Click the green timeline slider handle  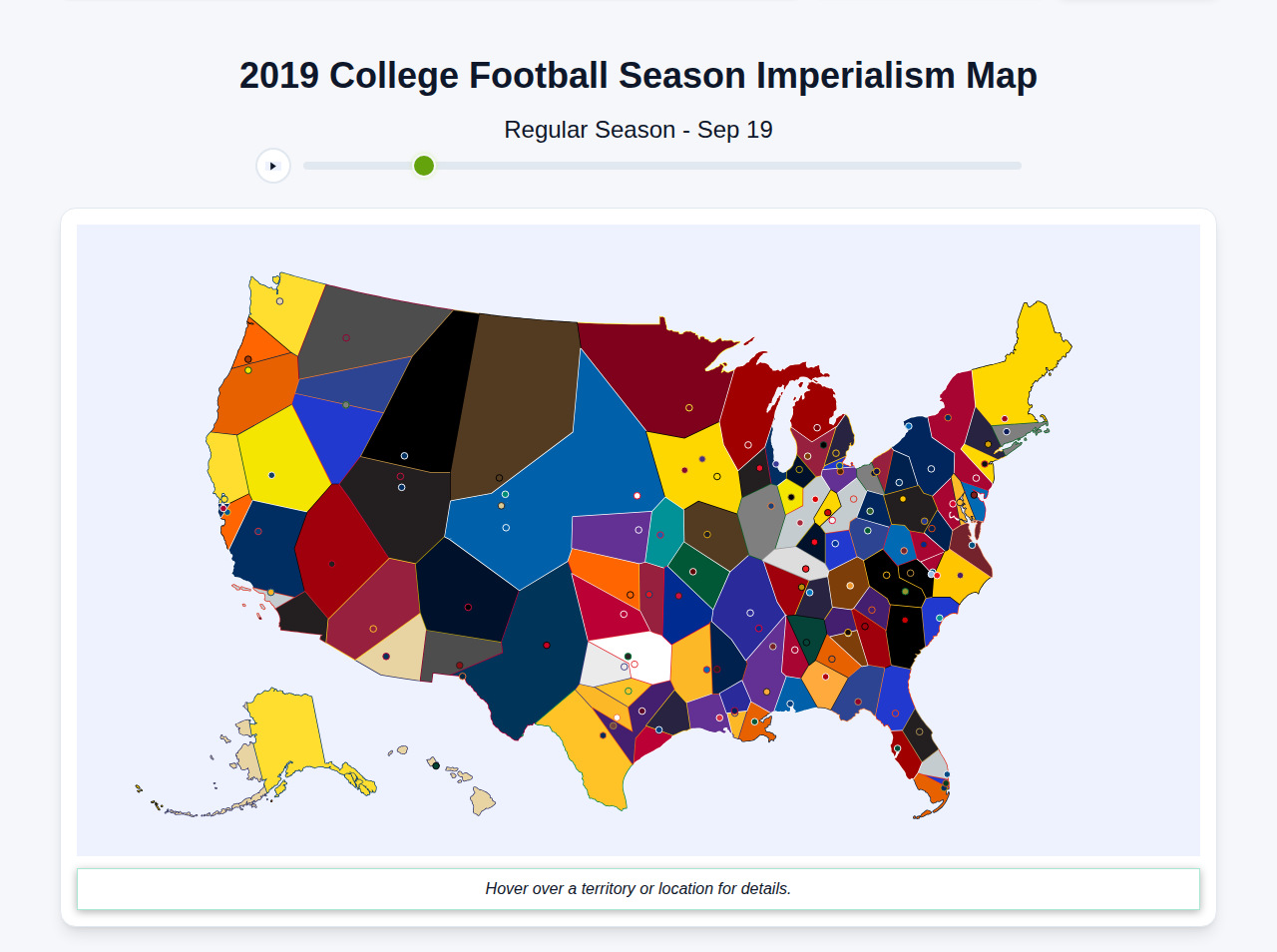pyautogui.click(x=423, y=166)
